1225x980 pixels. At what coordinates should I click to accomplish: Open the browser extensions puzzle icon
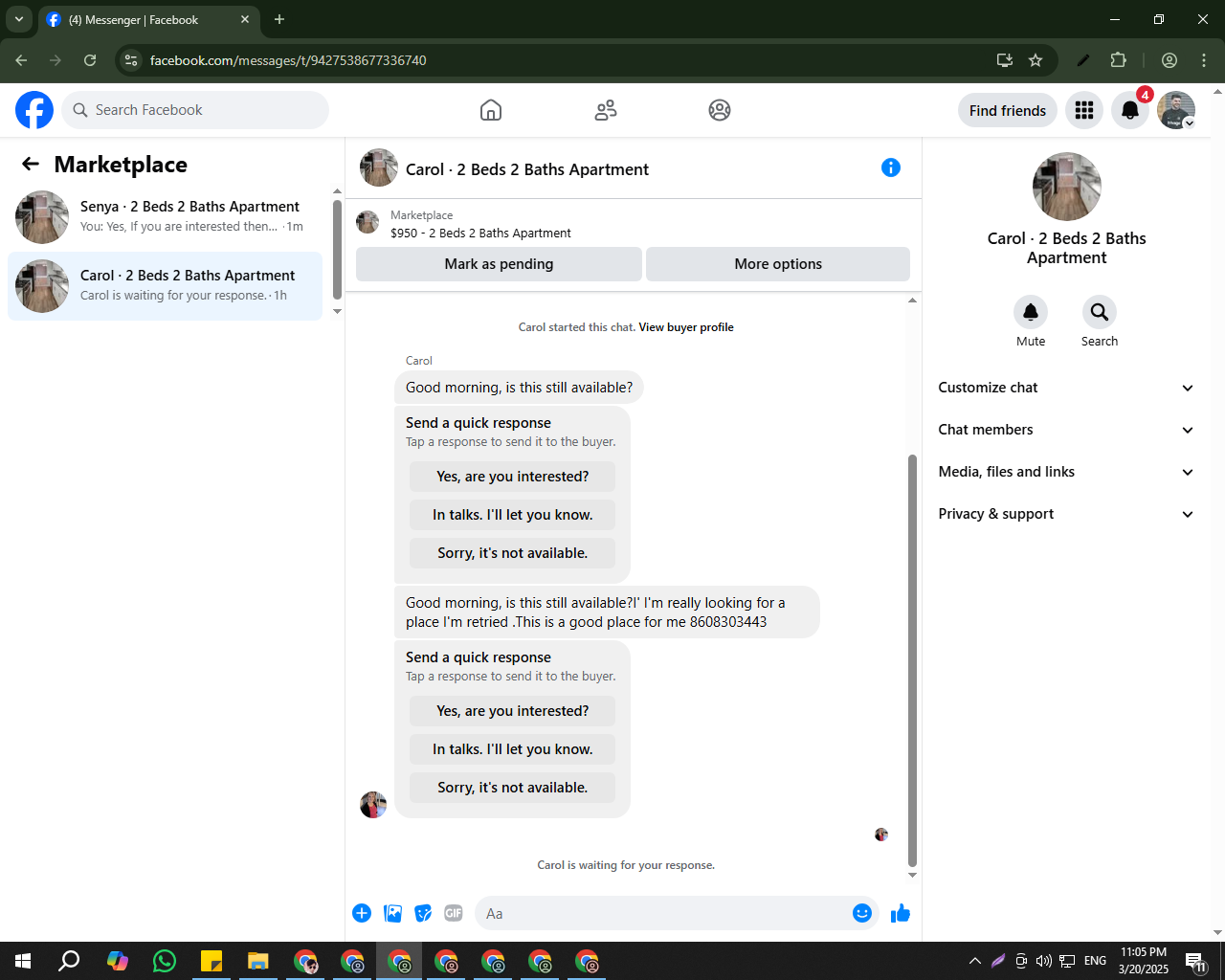pos(1118,60)
